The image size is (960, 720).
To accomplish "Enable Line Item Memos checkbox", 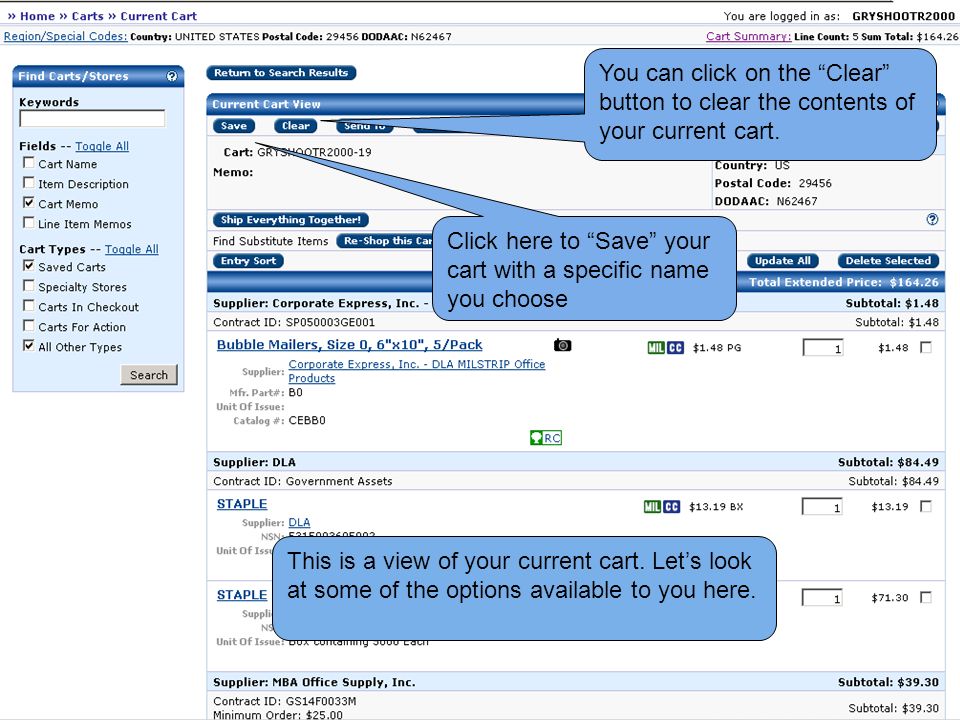I will pos(28,222).
